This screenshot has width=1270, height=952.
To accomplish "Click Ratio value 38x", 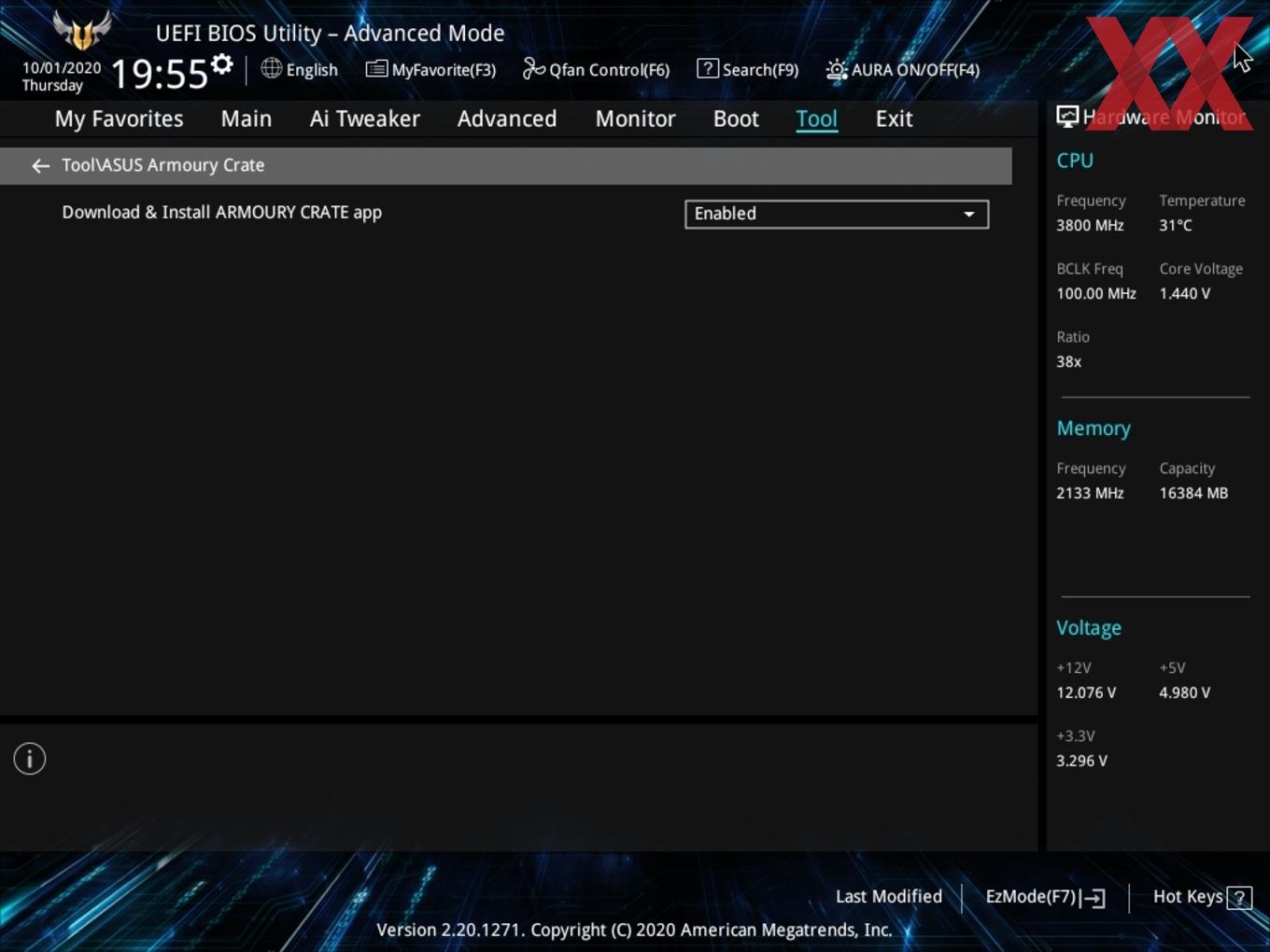I will point(1069,361).
